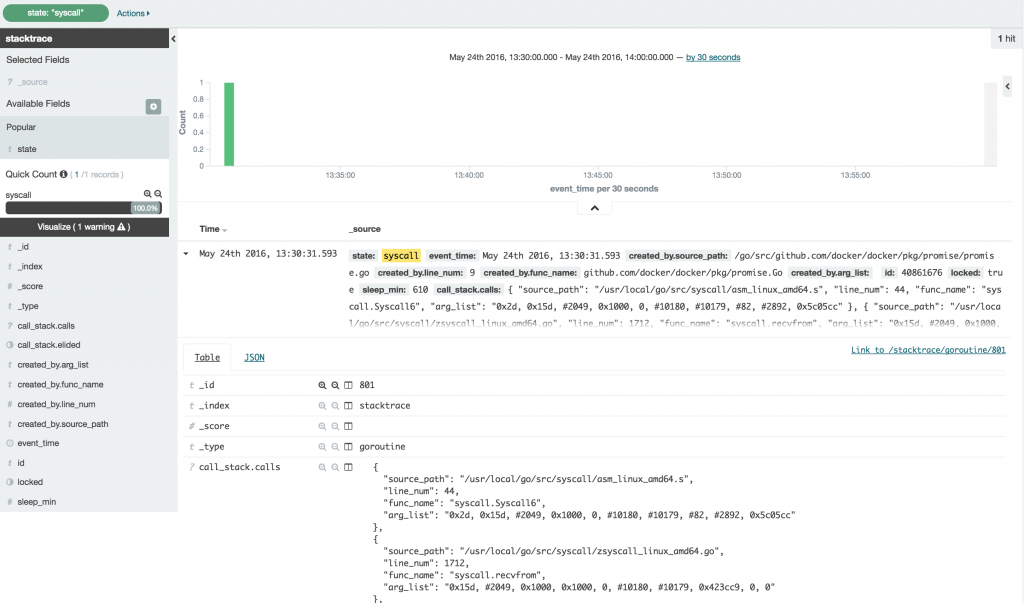Open the Actions dropdown menu
The height and width of the screenshot is (603, 1024).
(131, 12)
